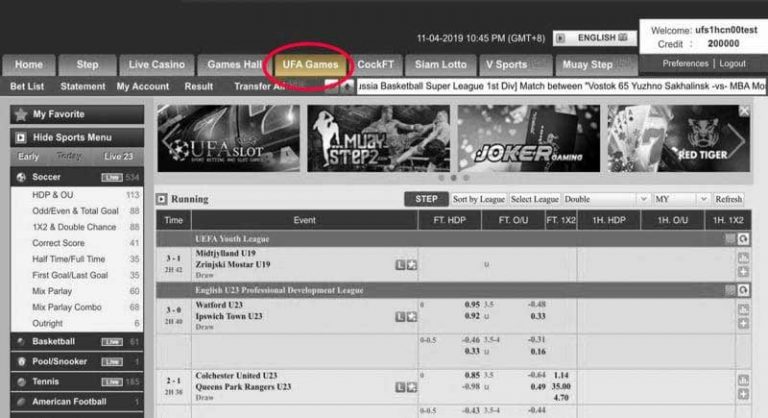Click the American Football icon
The width and height of the screenshot is (768, 418).
click(21, 402)
